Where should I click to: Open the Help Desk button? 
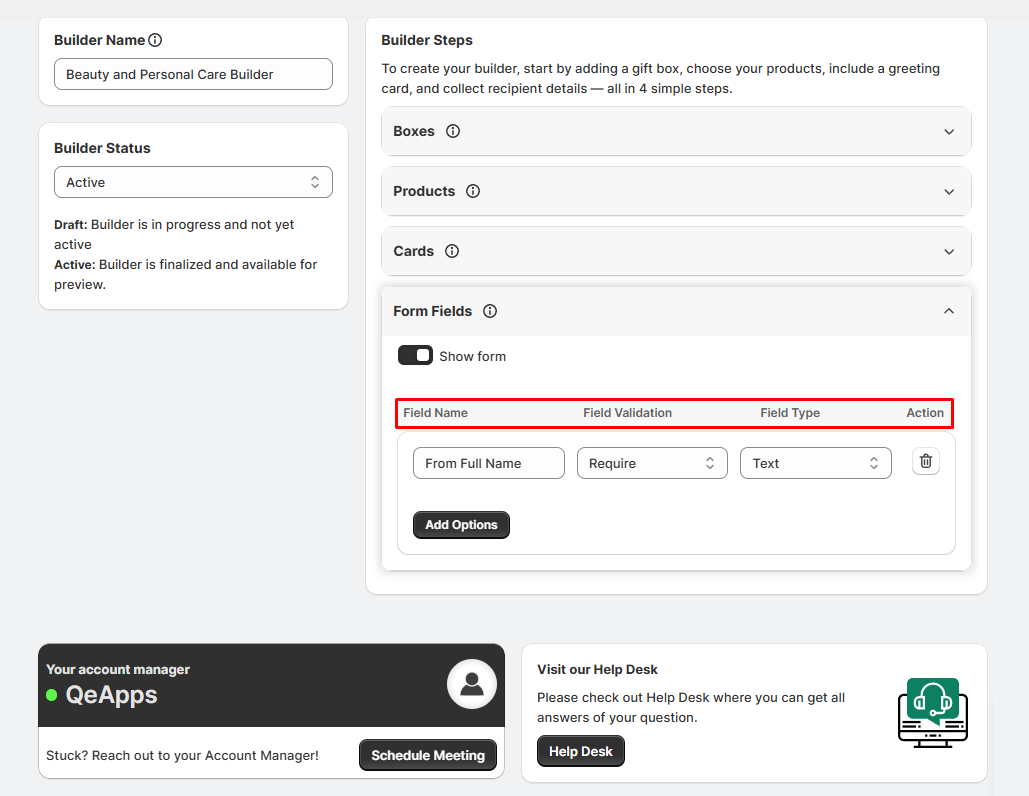[x=580, y=751]
